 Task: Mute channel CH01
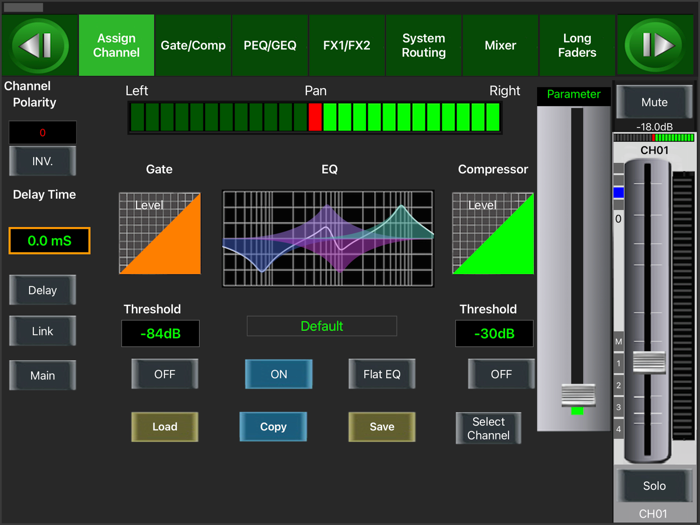tap(654, 102)
